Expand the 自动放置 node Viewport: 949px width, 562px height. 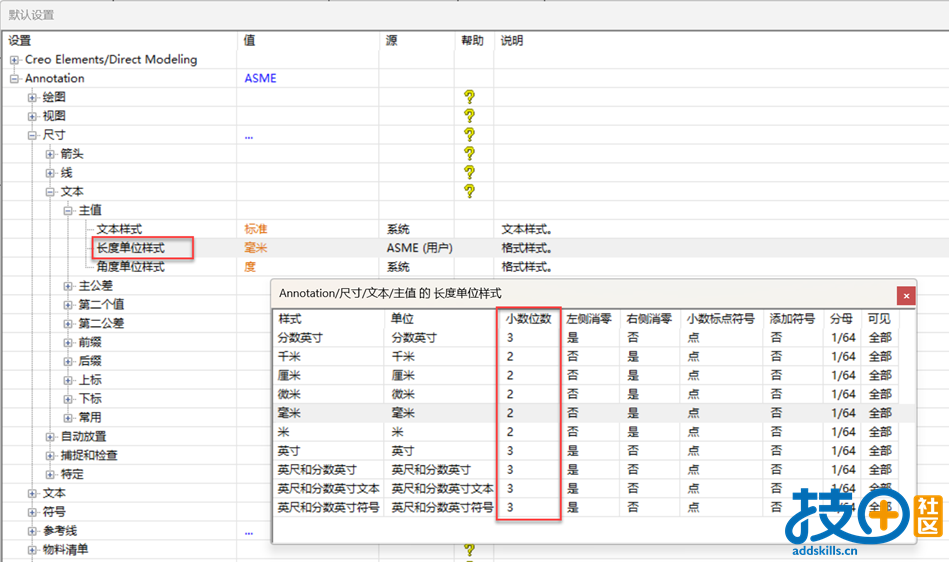pyautogui.click(x=50, y=437)
